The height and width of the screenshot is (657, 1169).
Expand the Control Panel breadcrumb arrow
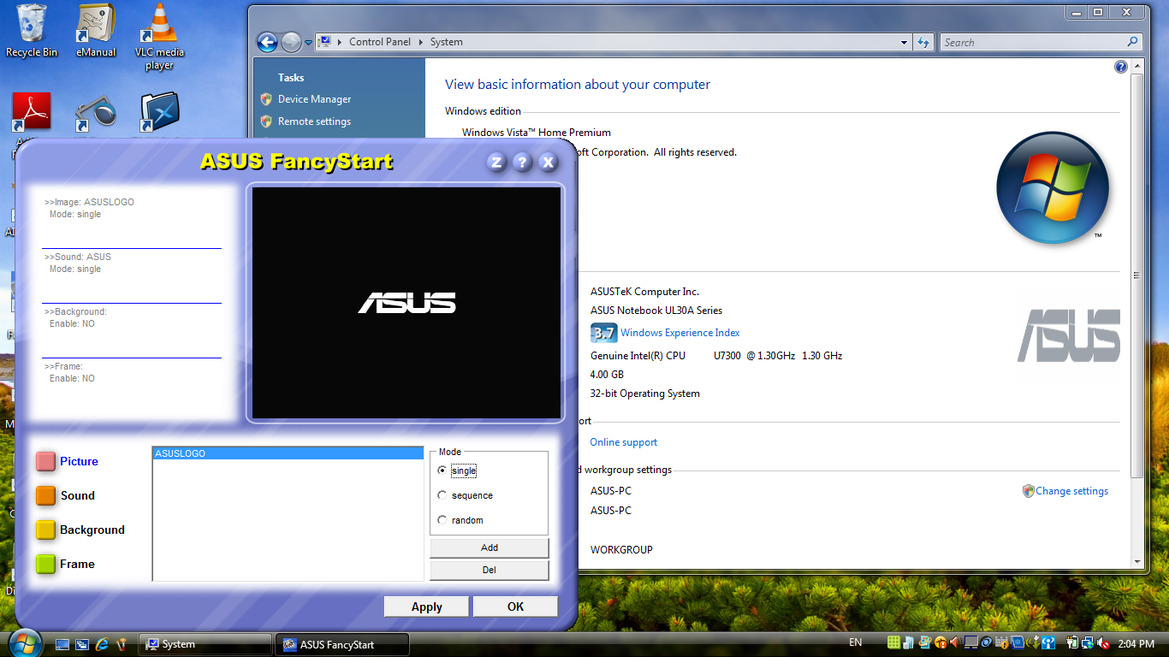(x=420, y=43)
